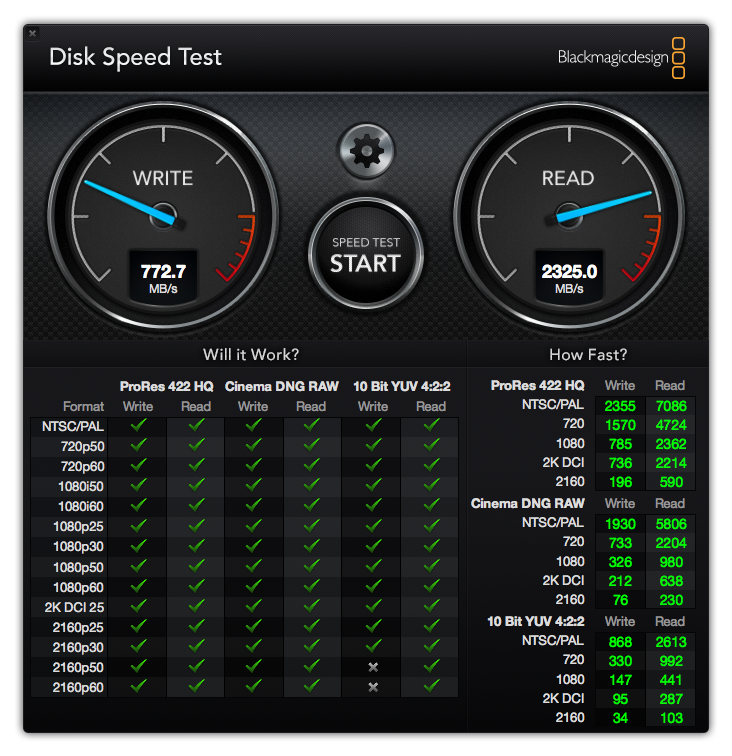Click the WRITE gauge needle dial
Image resolution: width=732 pixels, height=756 pixels.
point(163,216)
